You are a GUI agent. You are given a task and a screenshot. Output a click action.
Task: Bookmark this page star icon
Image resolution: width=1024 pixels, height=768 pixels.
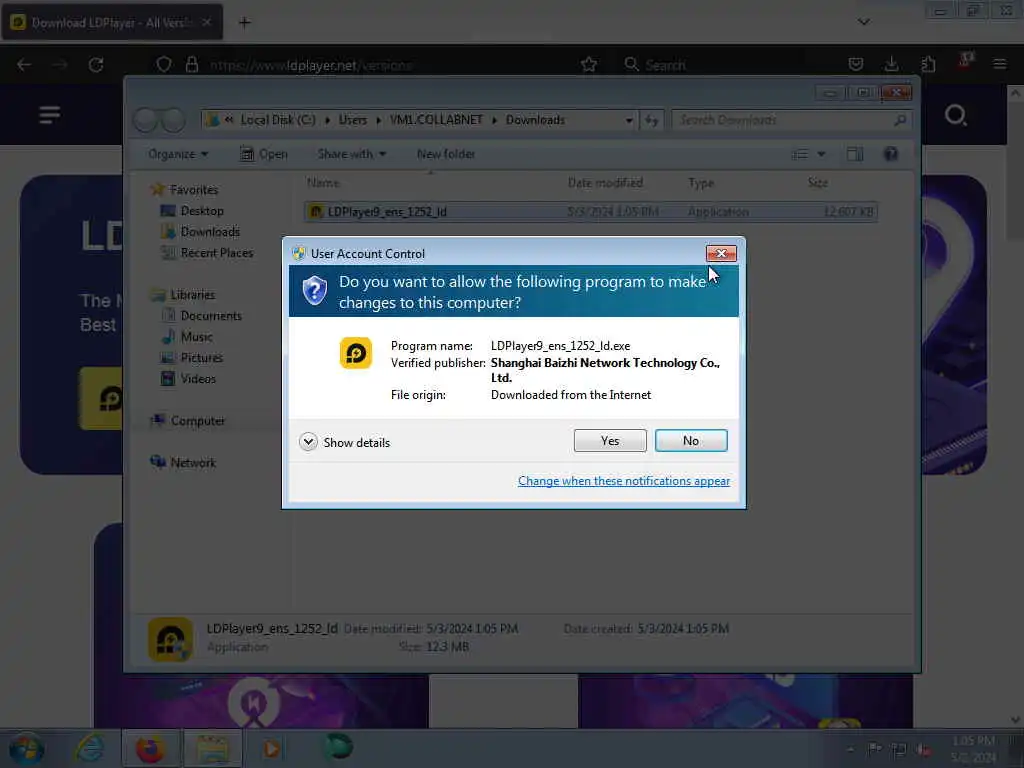tap(588, 65)
